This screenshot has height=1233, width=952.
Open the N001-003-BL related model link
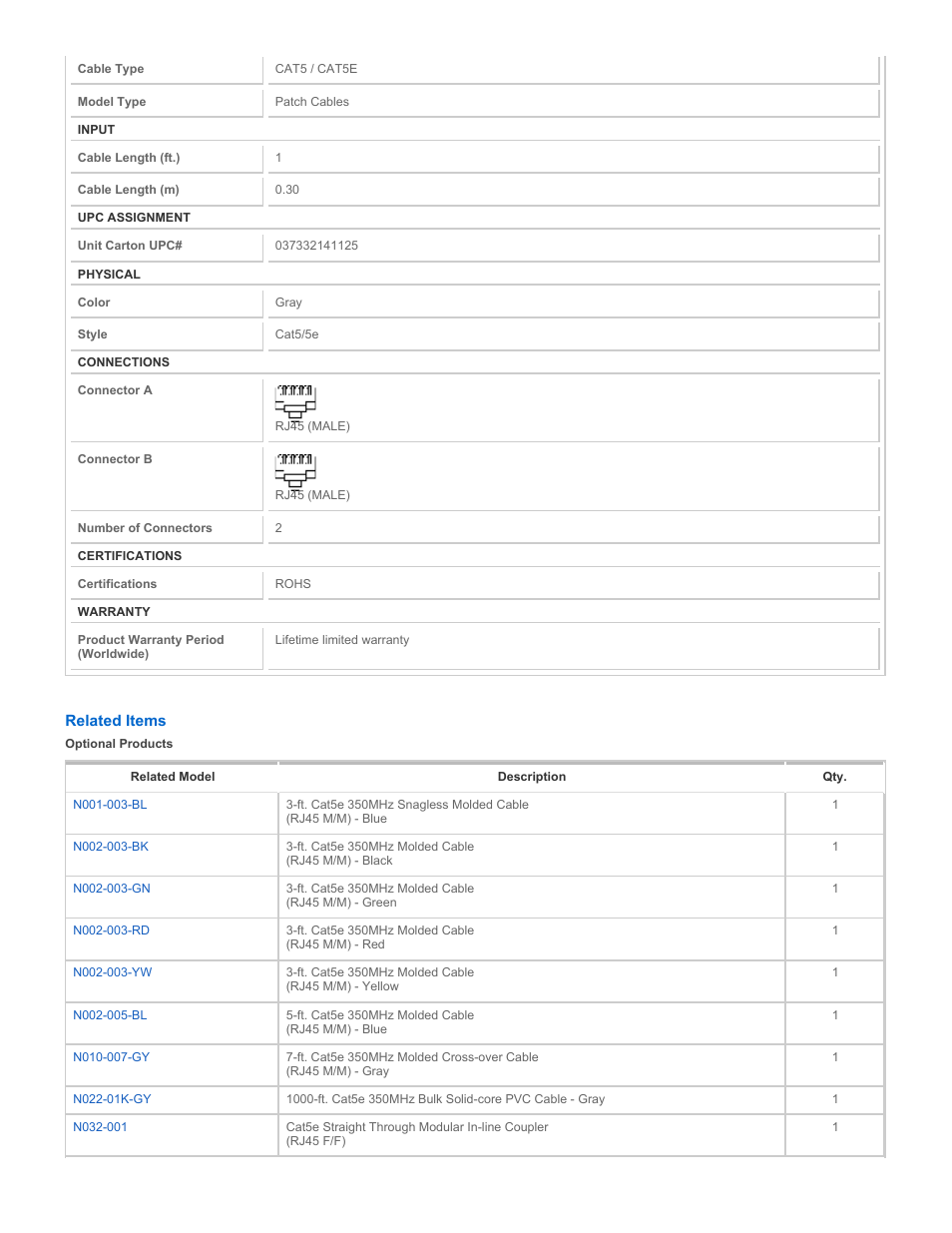[x=110, y=805]
